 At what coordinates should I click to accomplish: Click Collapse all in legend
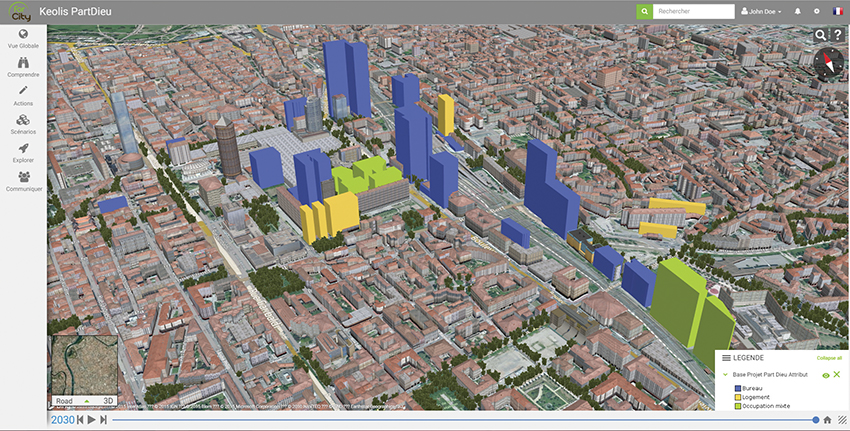click(829, 358)
